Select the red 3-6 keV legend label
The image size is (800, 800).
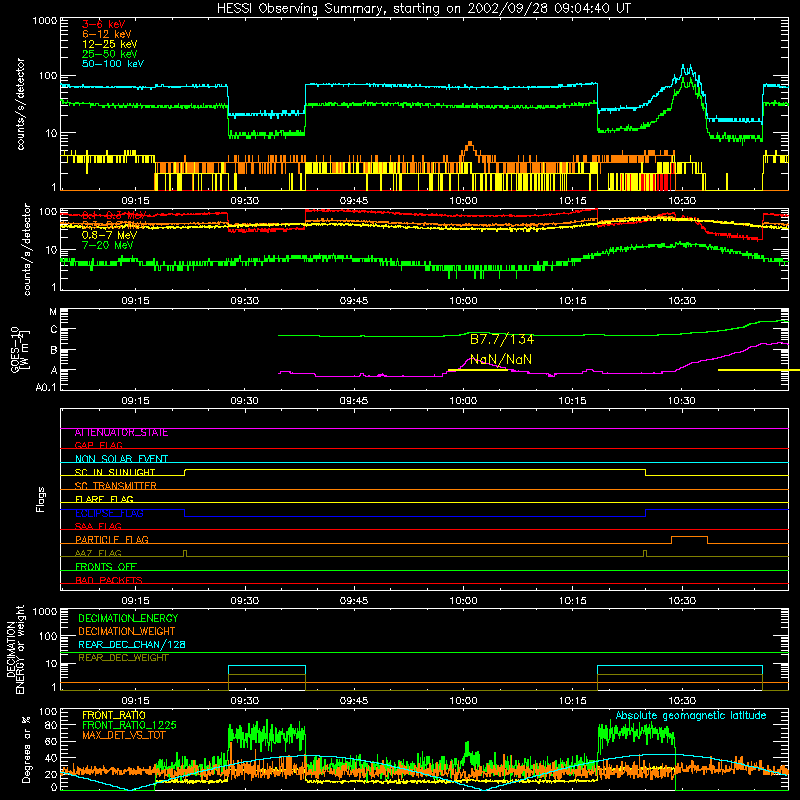point(104,24)
